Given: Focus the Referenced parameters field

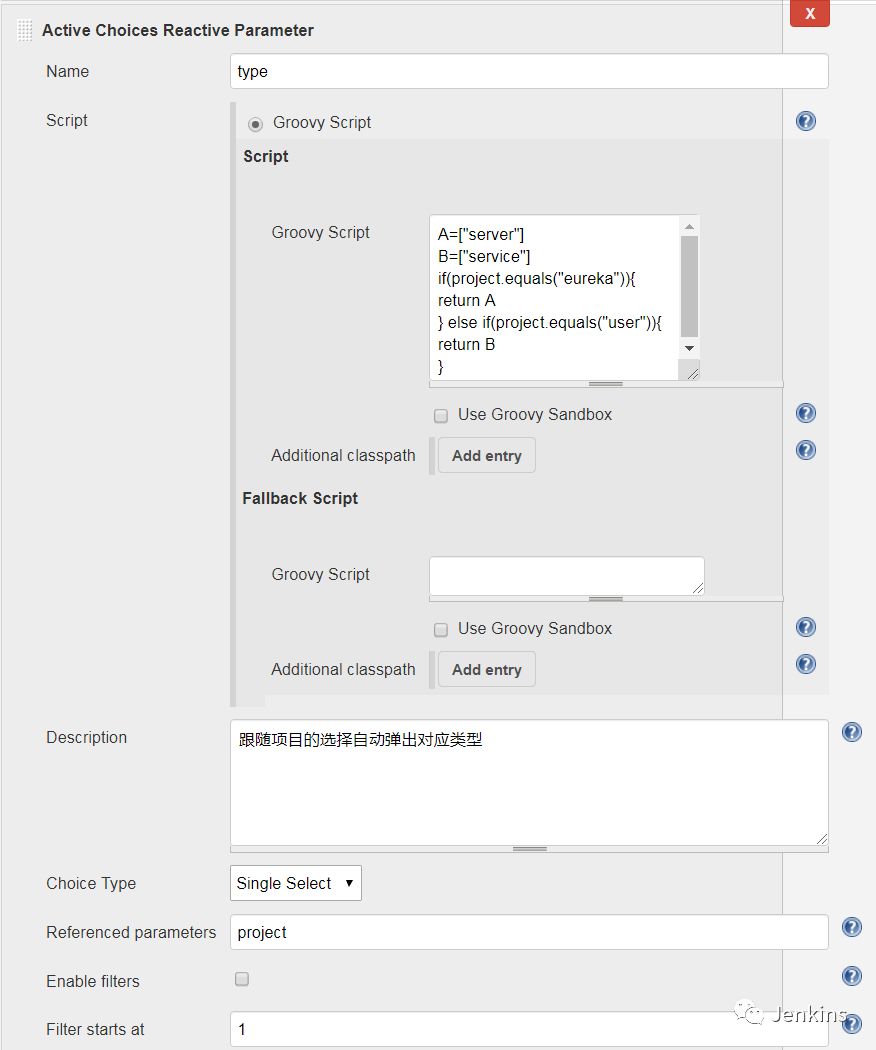Looking at the screenshot, I should [529, 932].
